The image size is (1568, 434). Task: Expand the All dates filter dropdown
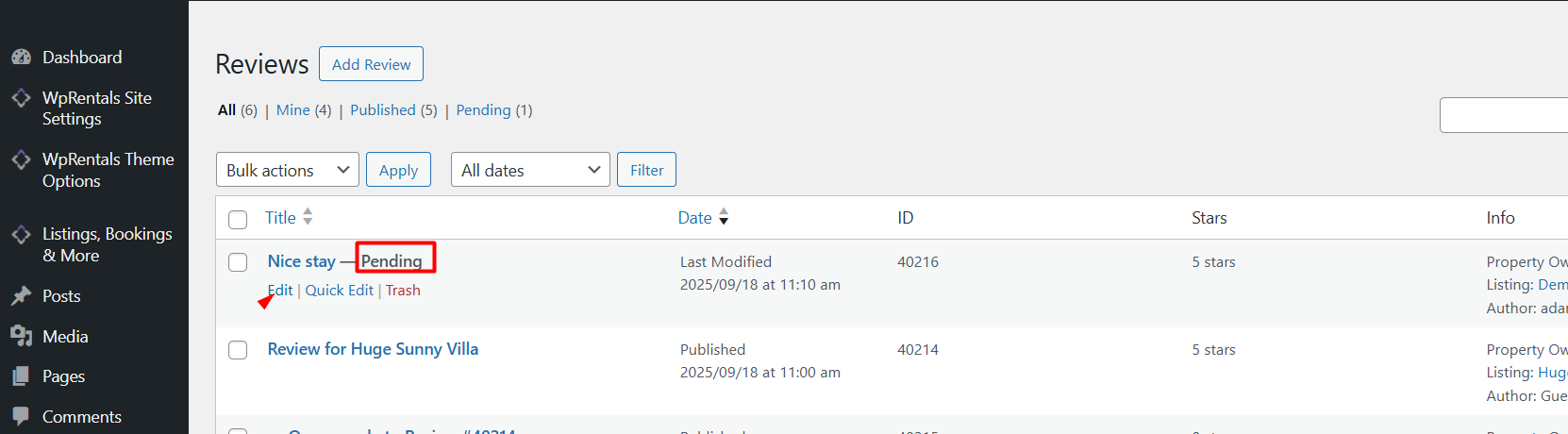pos(530,171)
